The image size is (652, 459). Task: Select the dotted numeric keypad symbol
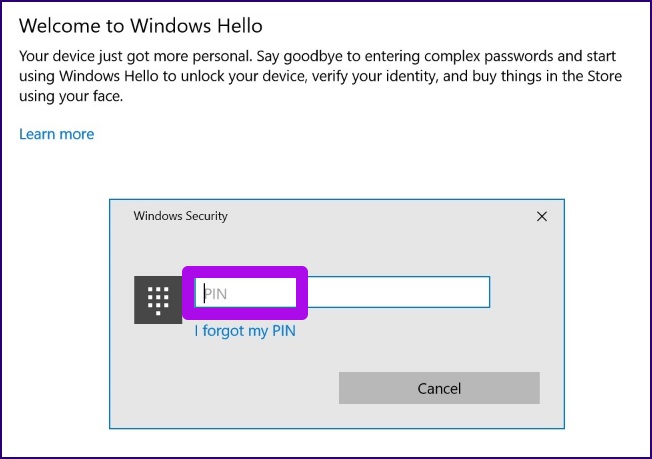(x=157, y=299)
